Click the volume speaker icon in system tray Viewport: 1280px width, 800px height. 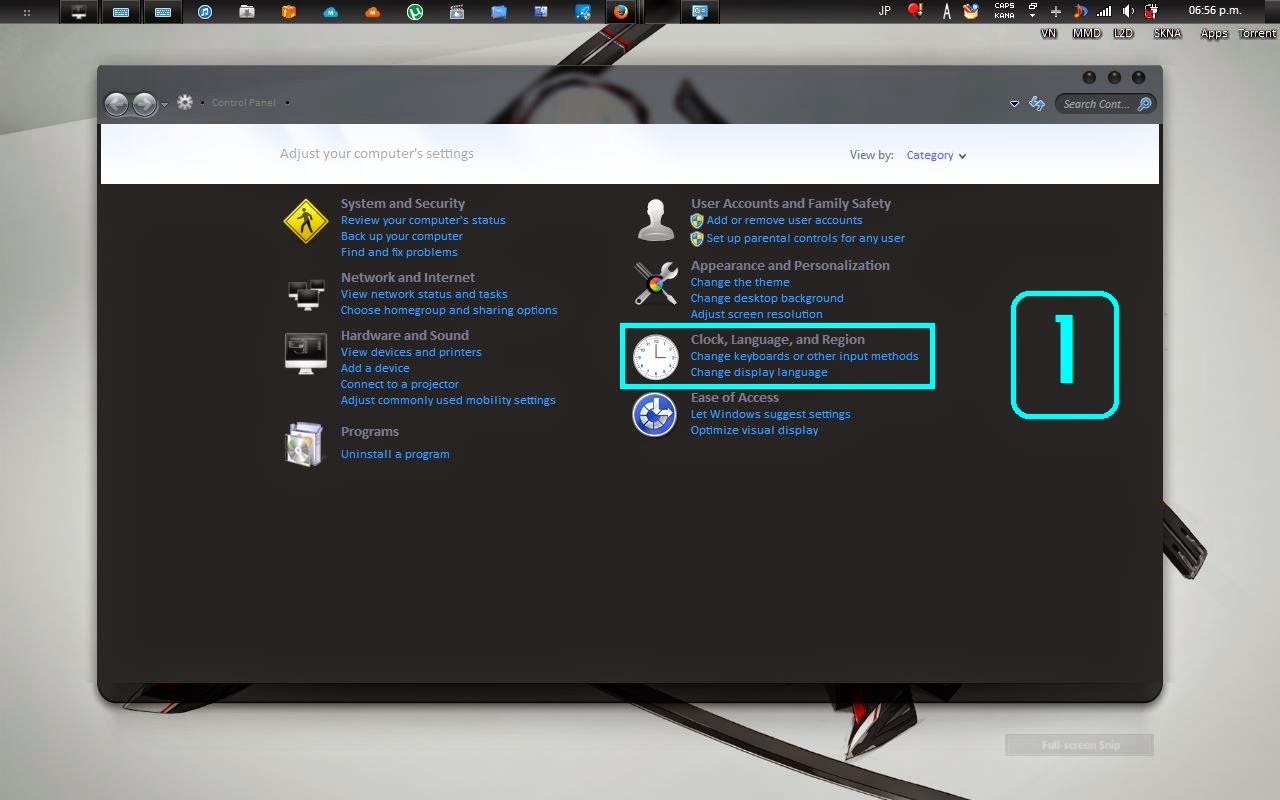point(1127,10)
